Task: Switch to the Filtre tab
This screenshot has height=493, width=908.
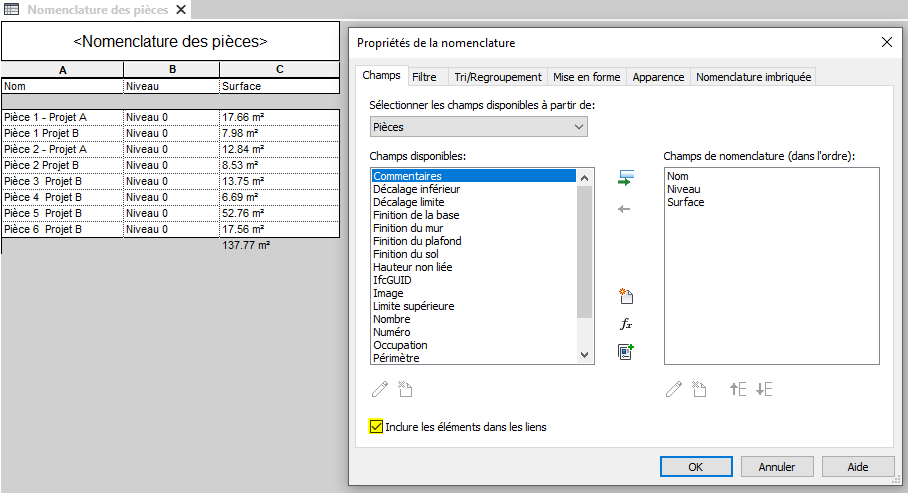Action: point(424,77)
